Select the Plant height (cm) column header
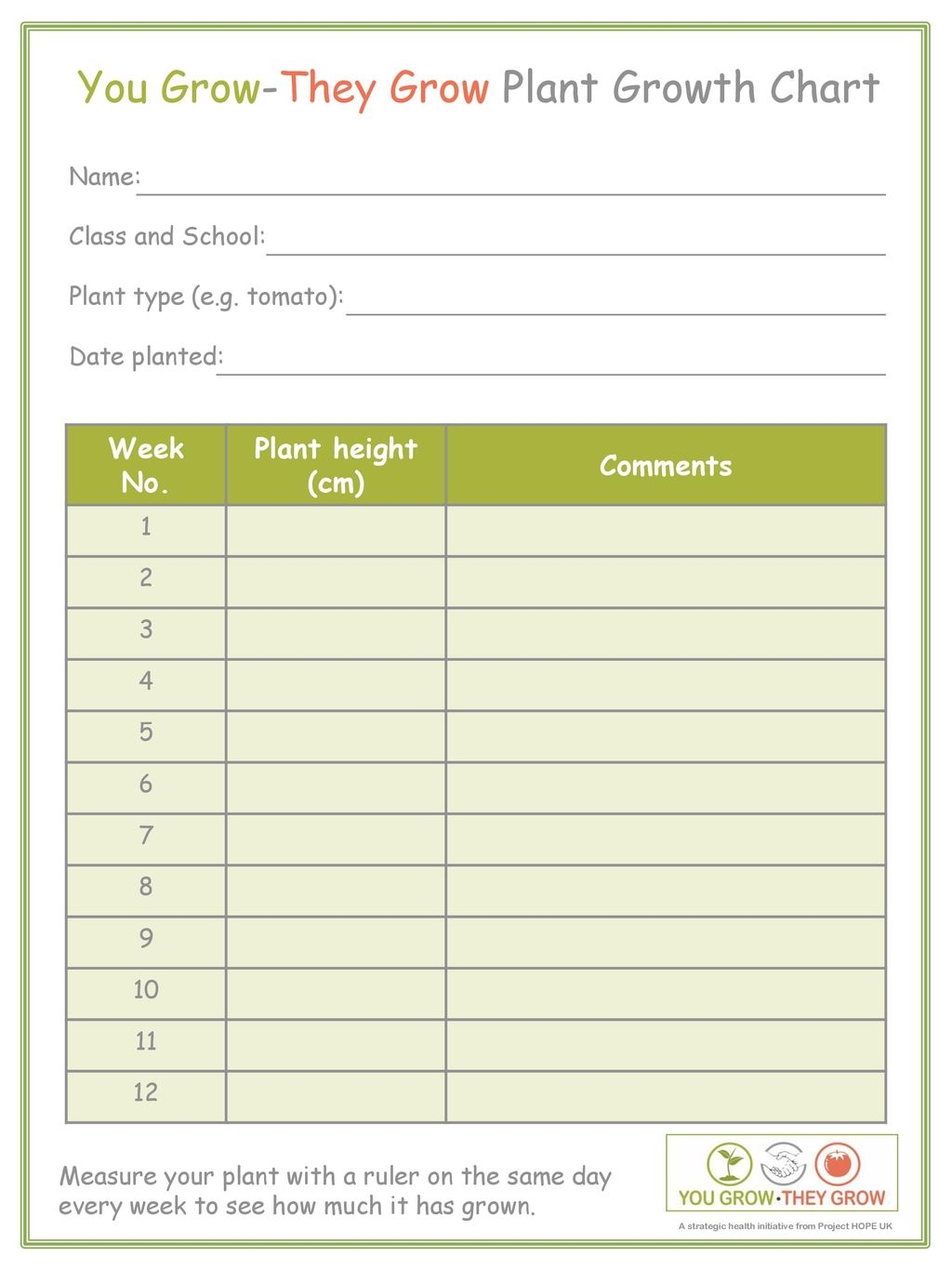The width and height of the screenshot is (952, 1269). 336,465
